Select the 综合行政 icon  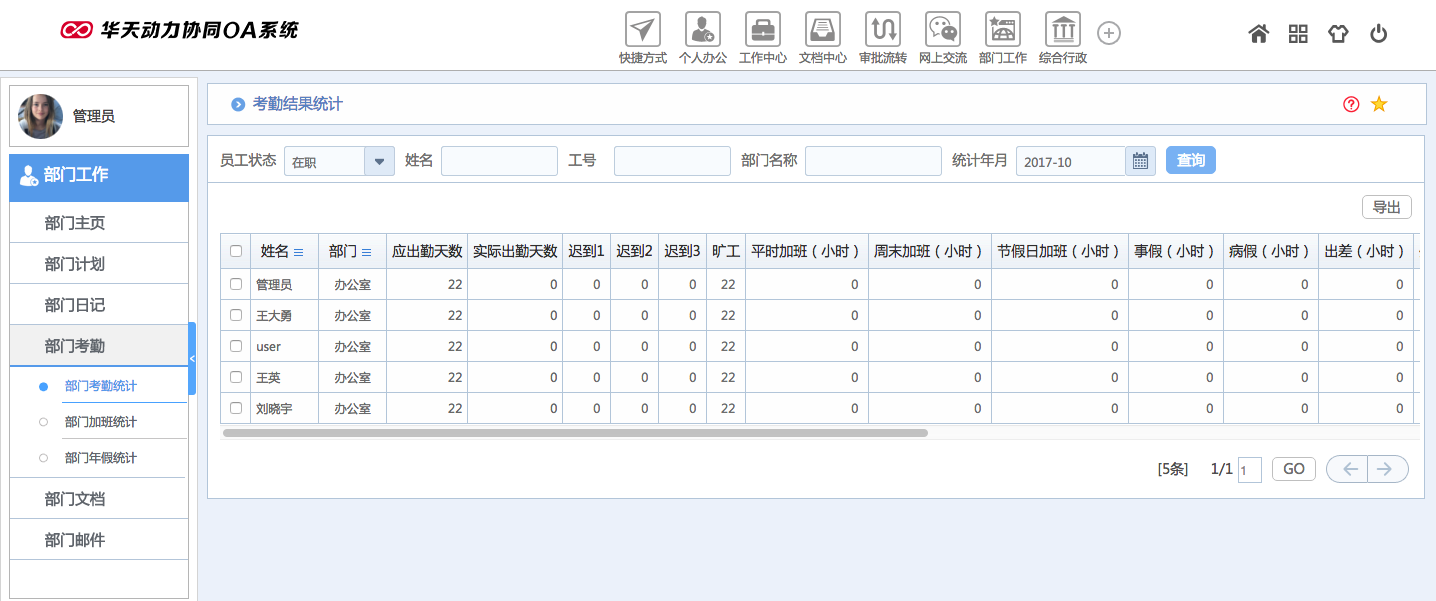point(1062,30)
